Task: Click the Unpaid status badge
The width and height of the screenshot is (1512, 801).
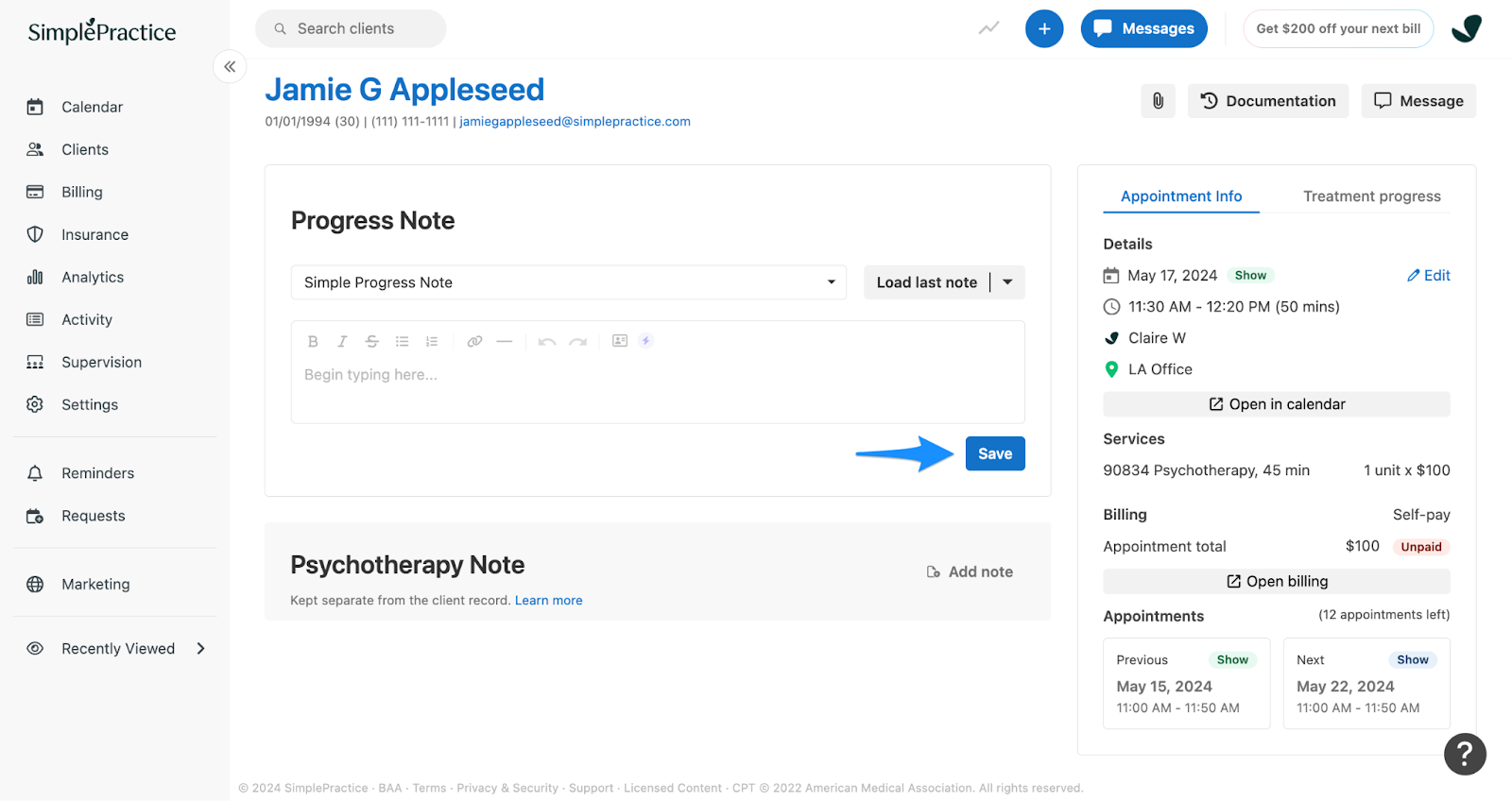Action: coord(1421,547)
